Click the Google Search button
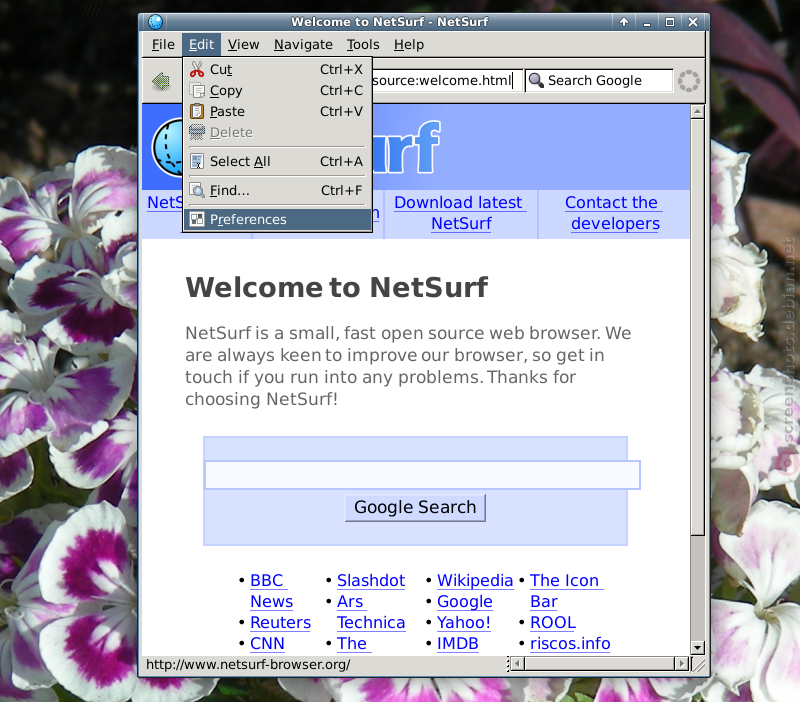This screenshot has height=702, width=800. tap(415, 507)
